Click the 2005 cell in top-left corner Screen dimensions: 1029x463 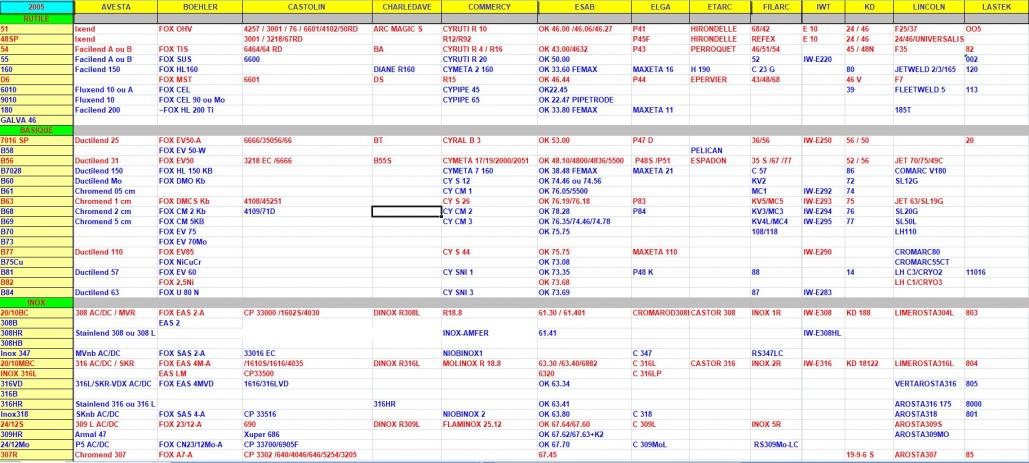click(36, 8)
